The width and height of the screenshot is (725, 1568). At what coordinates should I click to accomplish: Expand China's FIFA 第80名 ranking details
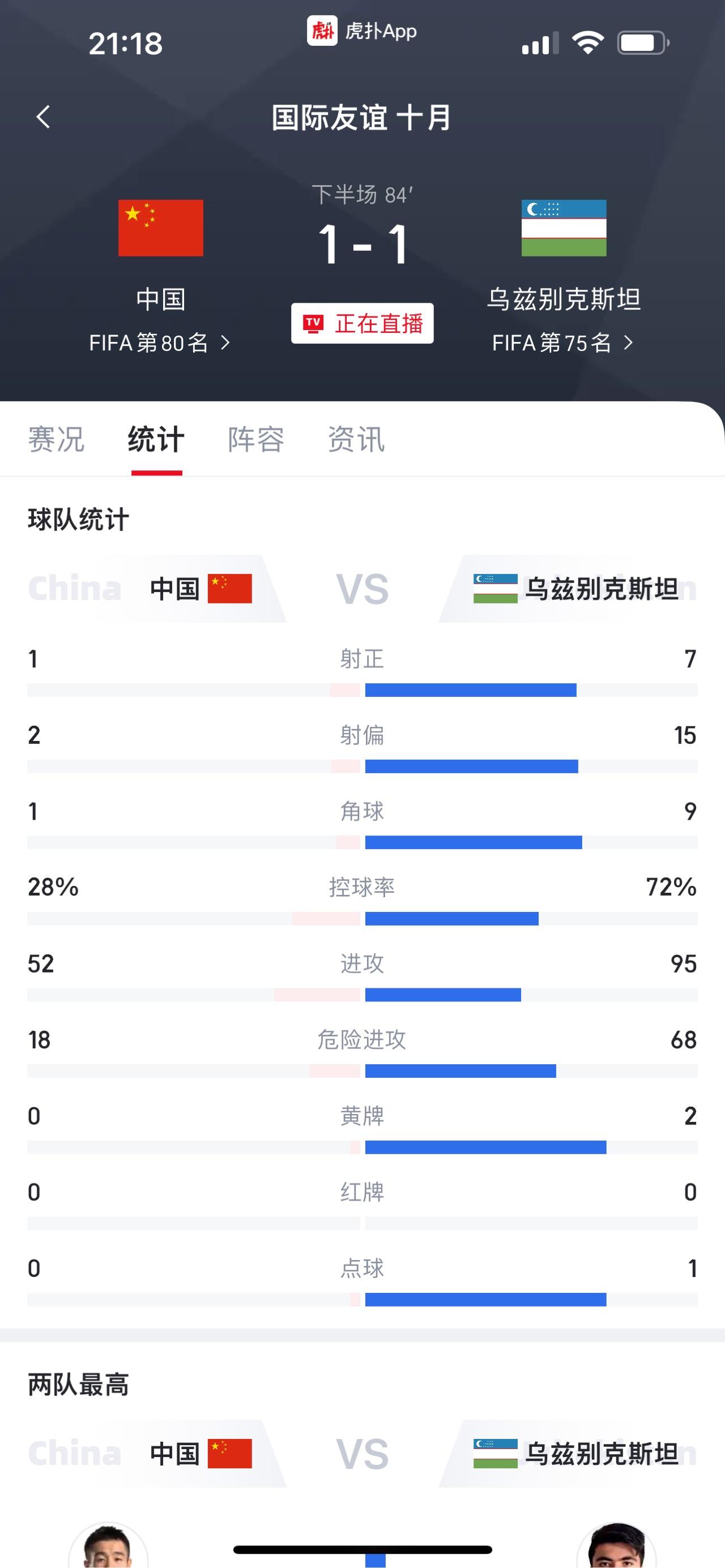coord(160,343)
